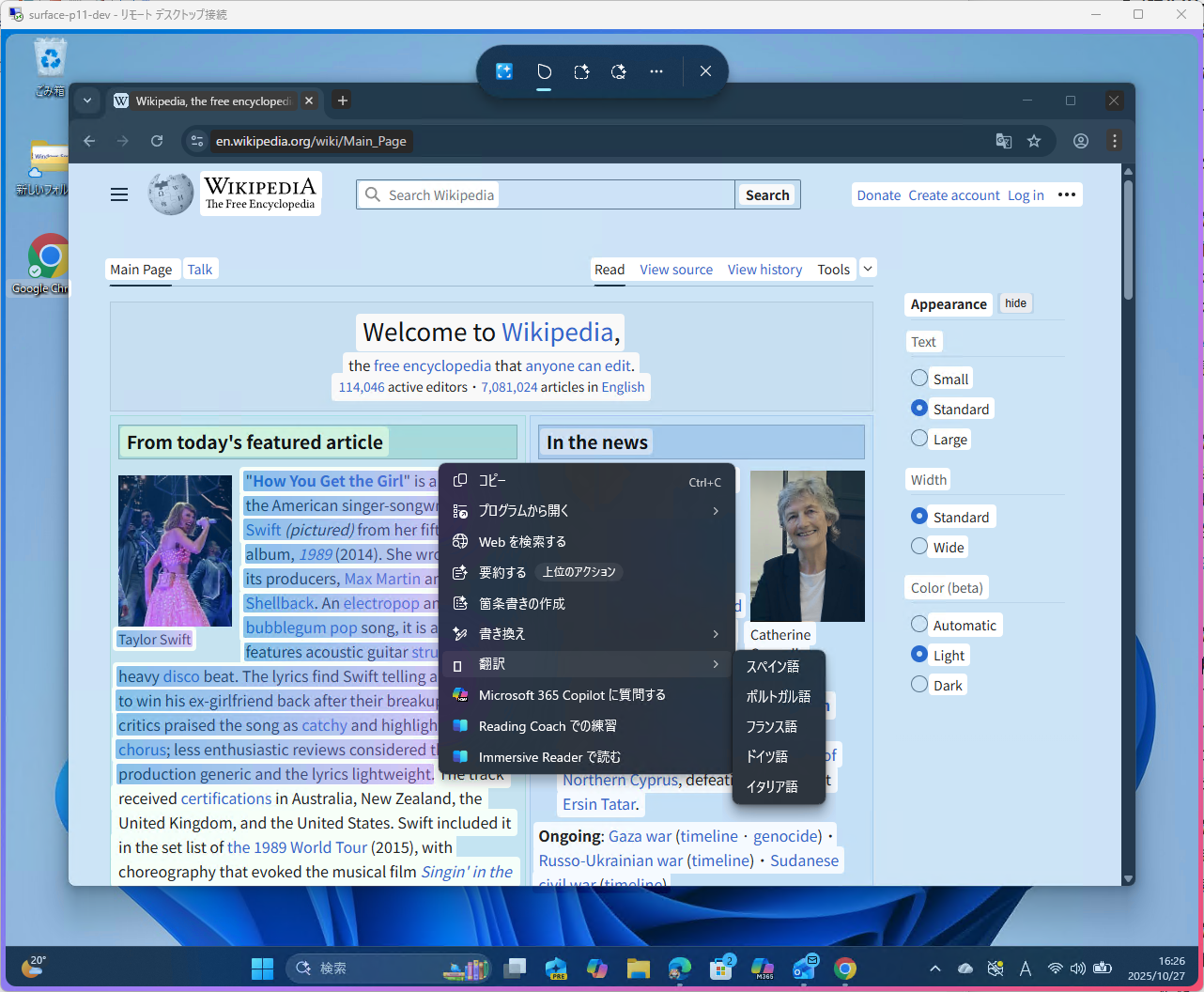Select Light color mode
The width and height of the screenshot is (1204, 992).
919,654
